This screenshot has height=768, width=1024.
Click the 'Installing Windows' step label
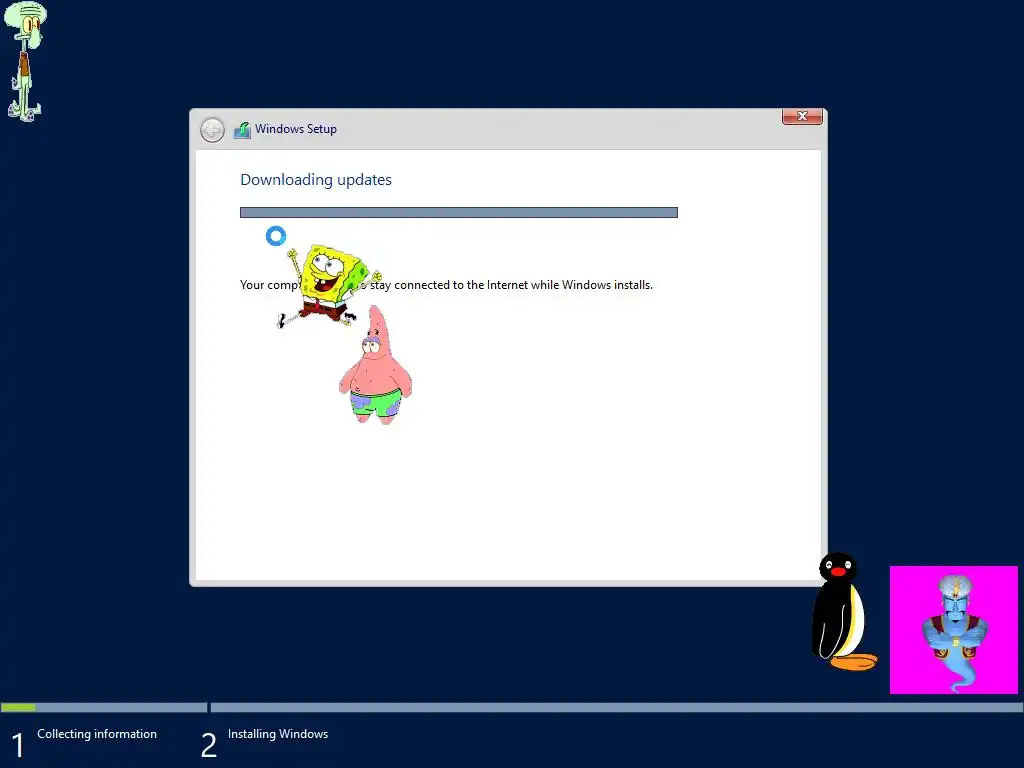278,734
